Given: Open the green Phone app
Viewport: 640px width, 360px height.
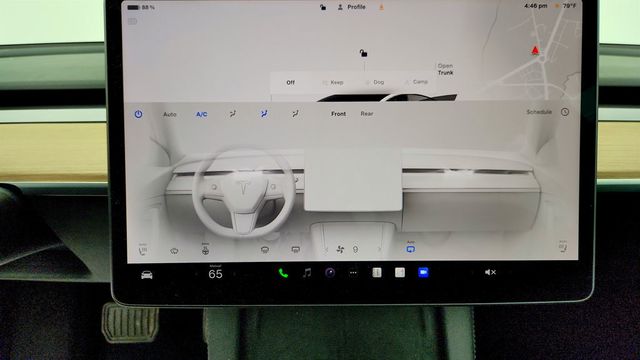Looking at the screenshot, I should tap(283, 273).
